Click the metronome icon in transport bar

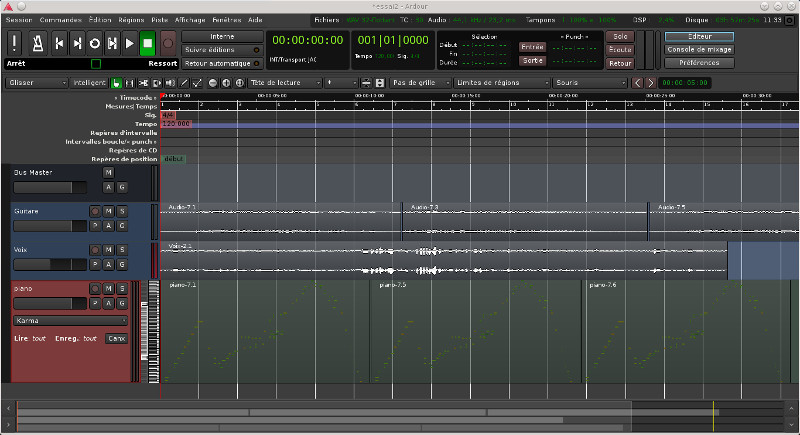pos(37,43)
